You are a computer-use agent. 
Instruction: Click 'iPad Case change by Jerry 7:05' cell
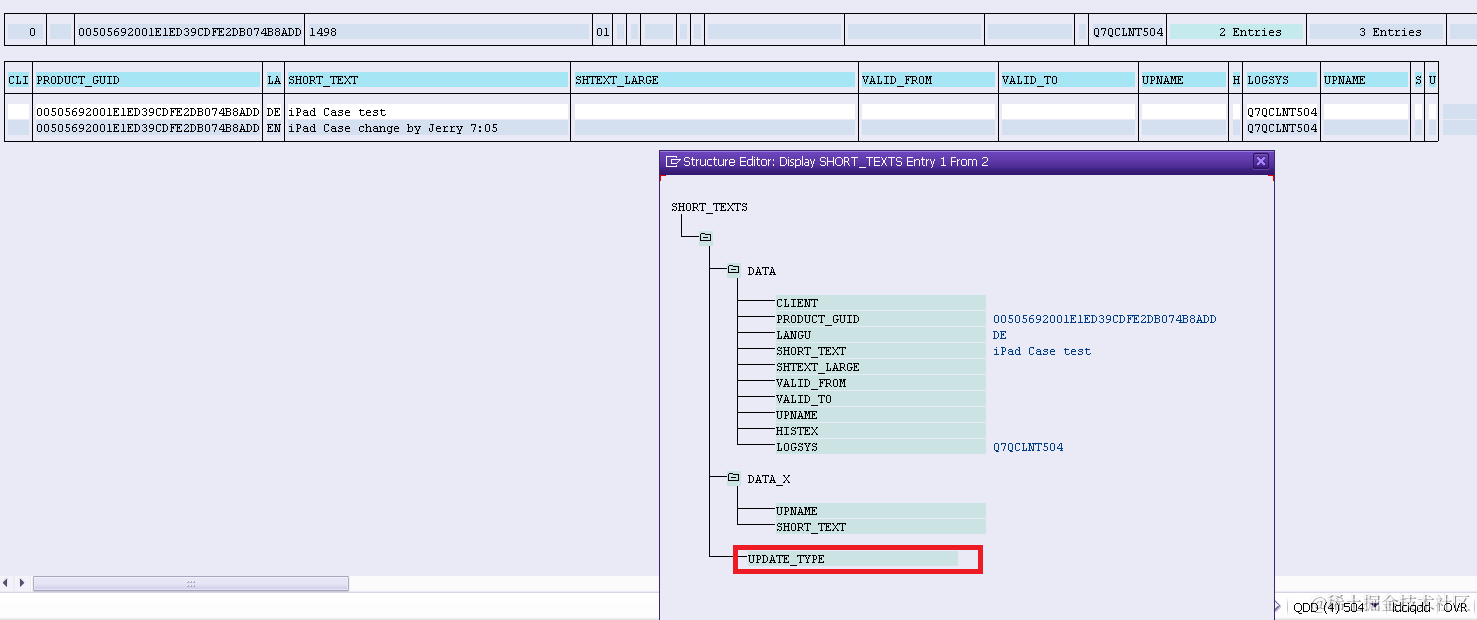click(x=428, y=128)
